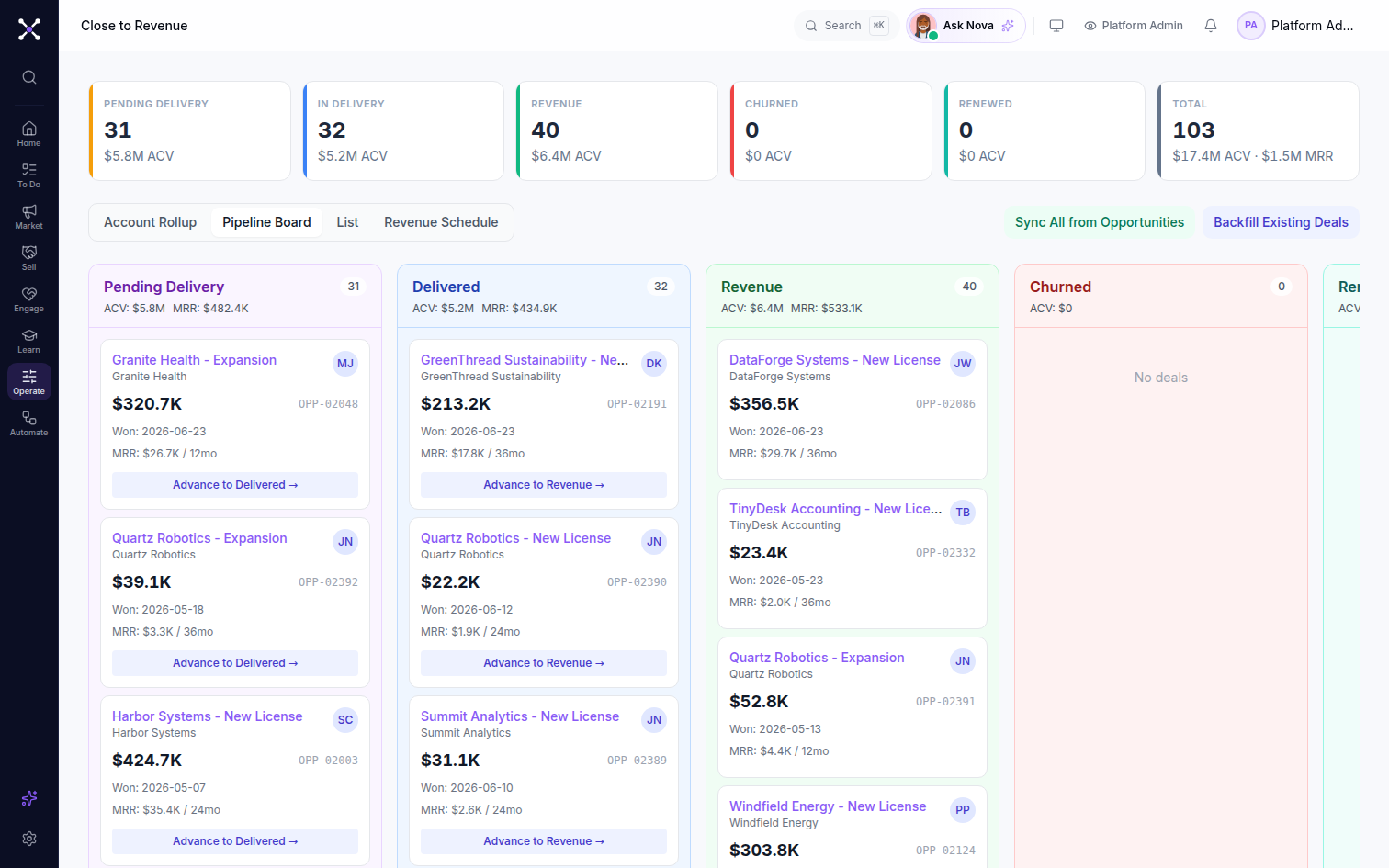
Task: Open Summit Analytics - New License deal
Action: tap(520, 716)
